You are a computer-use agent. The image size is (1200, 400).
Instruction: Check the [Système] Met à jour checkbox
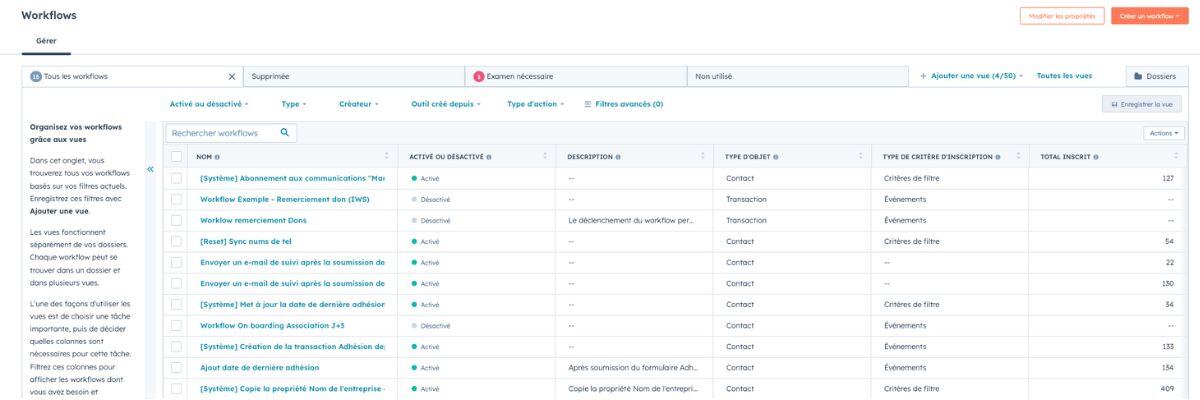(177, 304)
